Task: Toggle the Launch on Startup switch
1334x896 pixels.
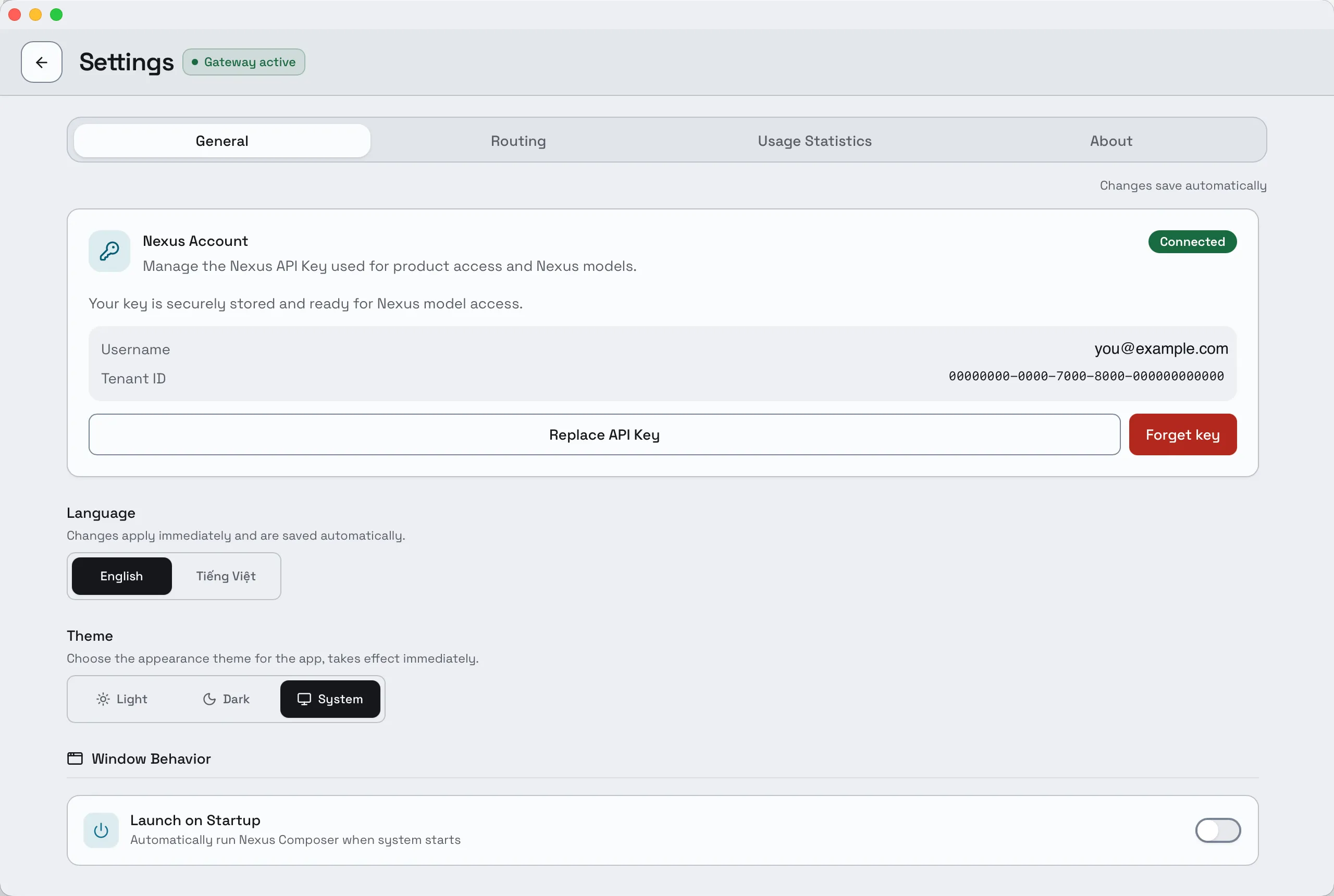Action: (x=1217, y=830)
